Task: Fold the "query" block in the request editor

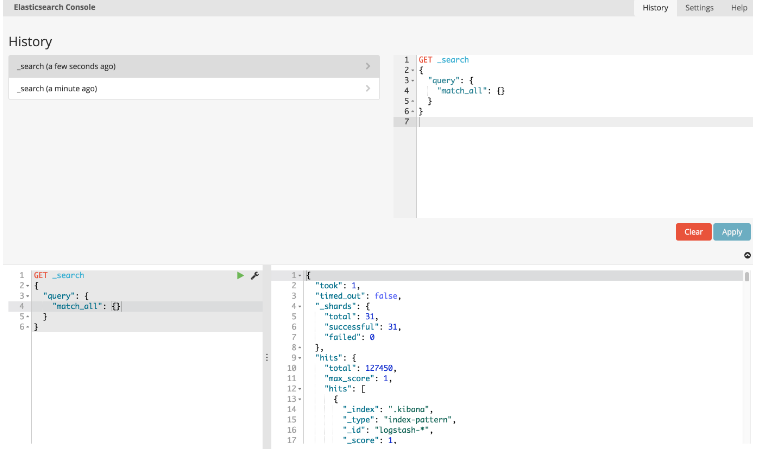Action: (x=24, y=296)
